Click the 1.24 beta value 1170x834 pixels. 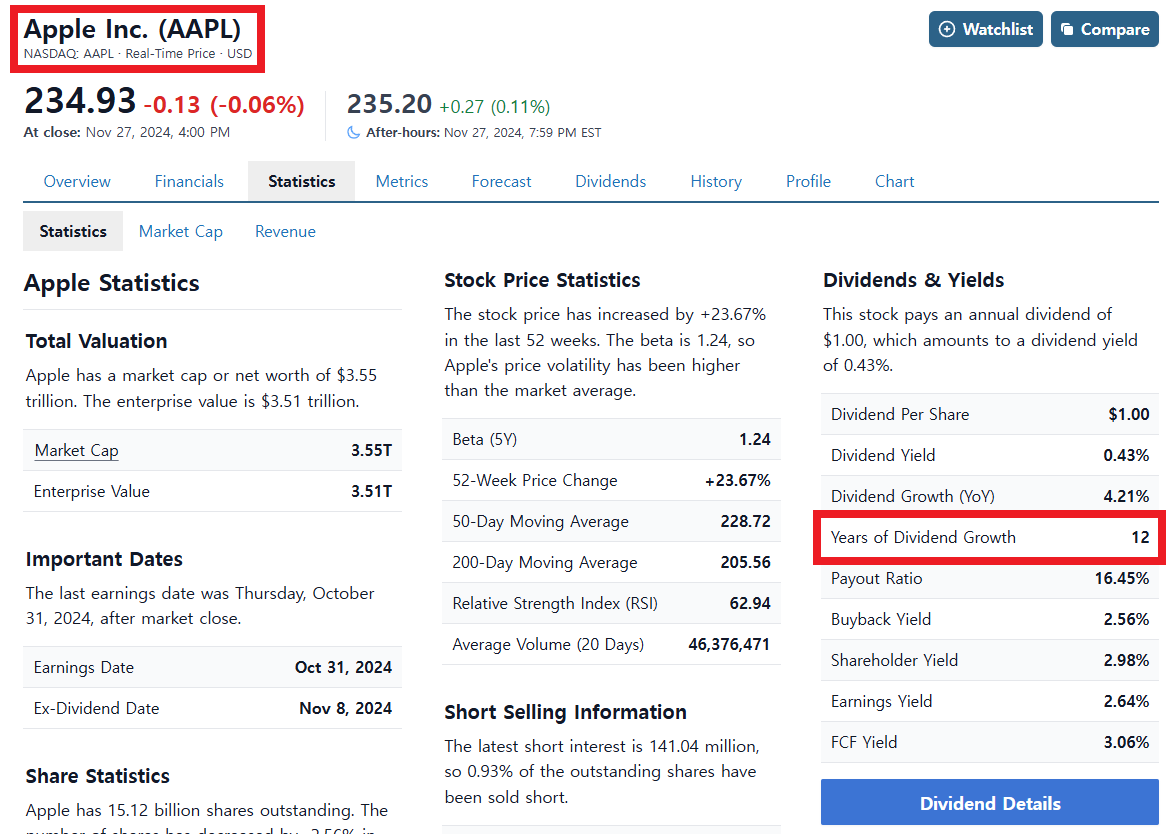[x=754, y=439]
